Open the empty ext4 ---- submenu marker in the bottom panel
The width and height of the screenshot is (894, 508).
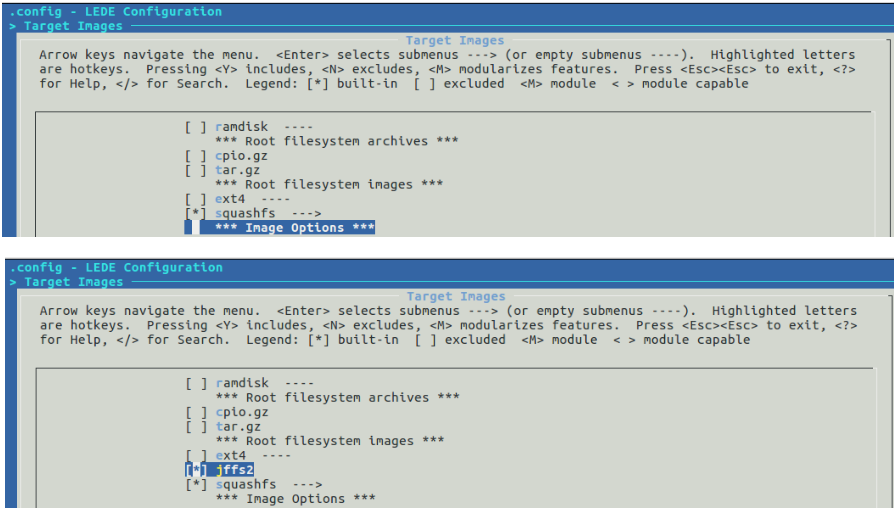click(276, 456)
